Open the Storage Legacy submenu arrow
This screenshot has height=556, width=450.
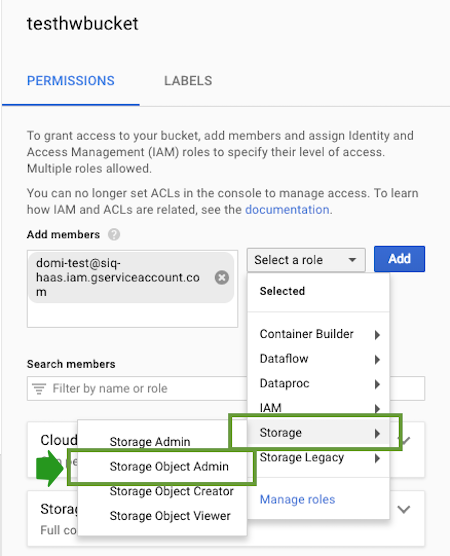point(377,458)
